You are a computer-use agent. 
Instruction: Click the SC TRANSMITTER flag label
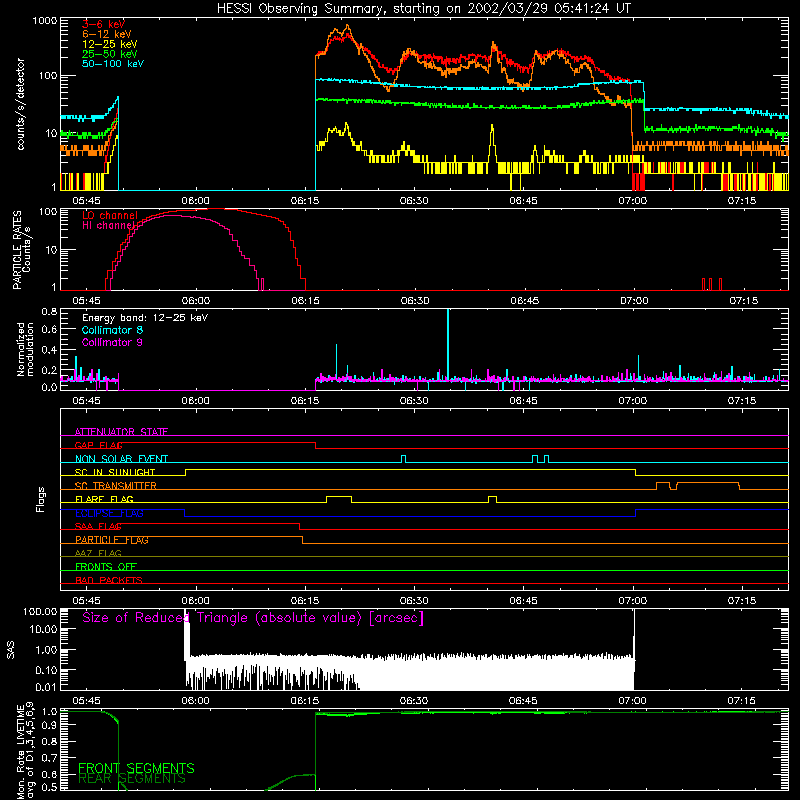116,486
